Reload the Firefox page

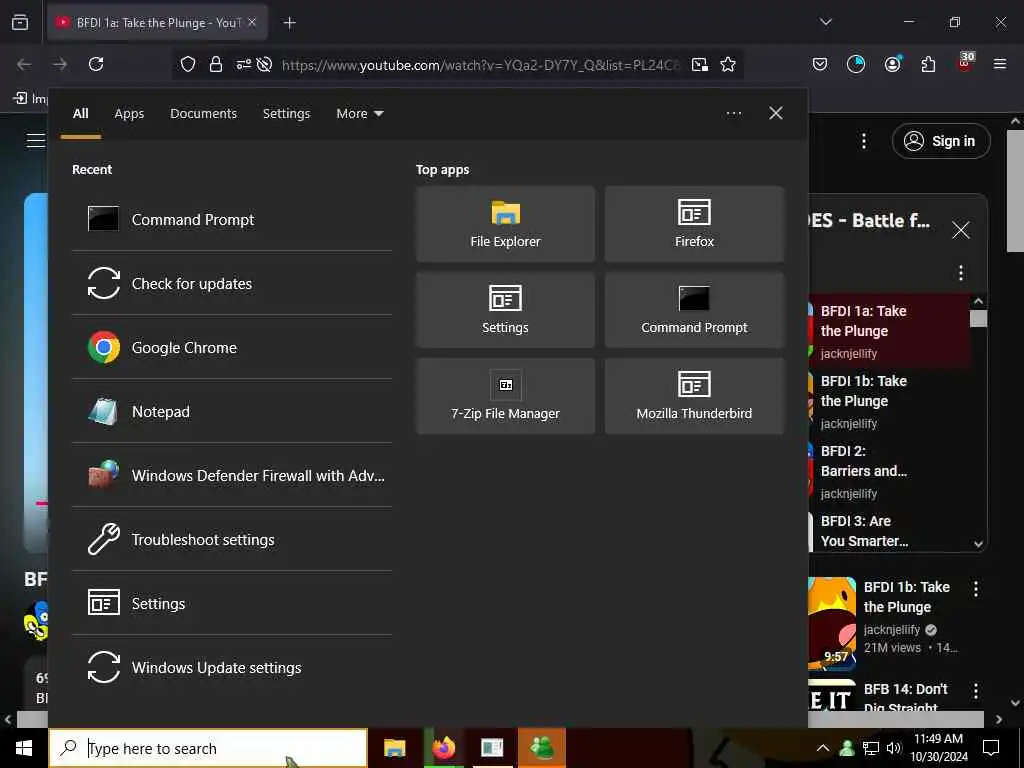coord(96,64)
